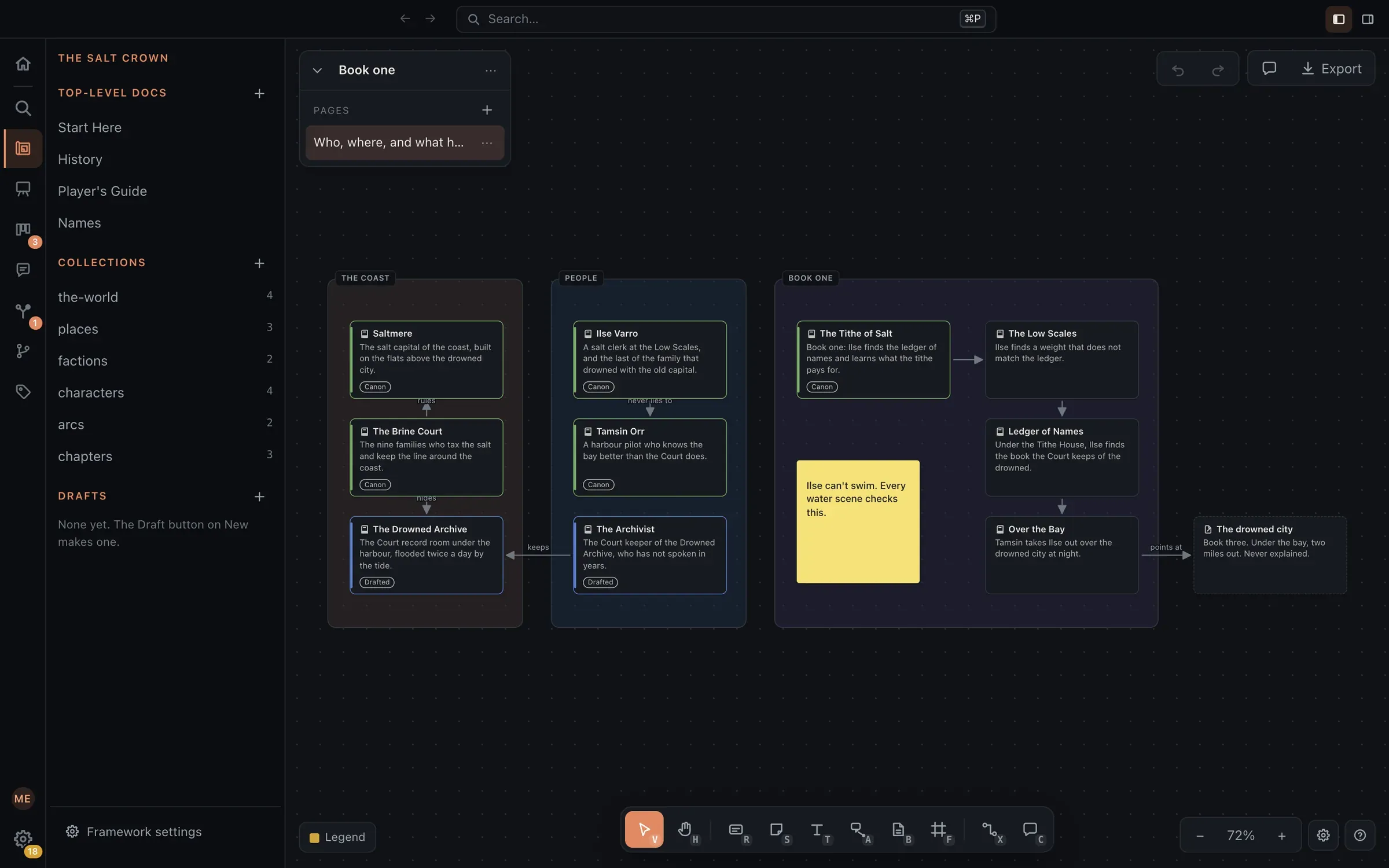Choose the text tool
The width and height of the screenshot is (1389, 868).
coord(817,830)
